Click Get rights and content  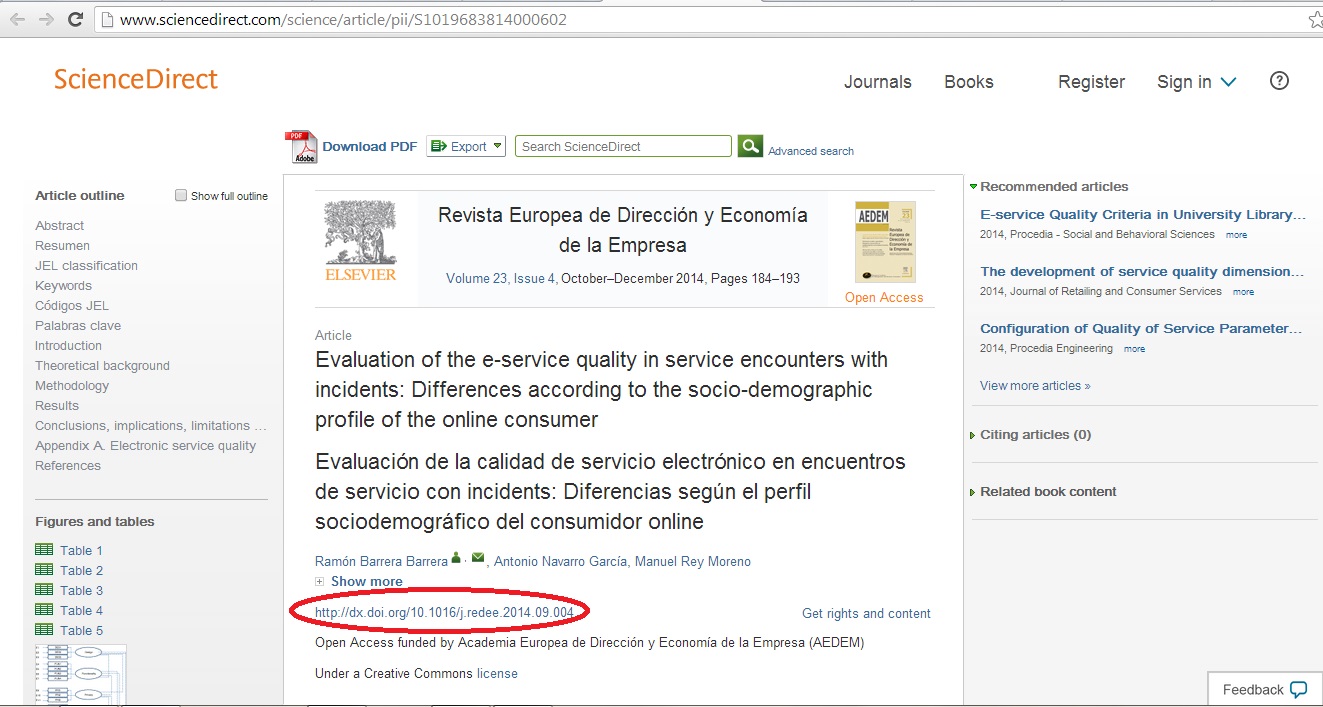pyautogui.click(x=866, y=613)
